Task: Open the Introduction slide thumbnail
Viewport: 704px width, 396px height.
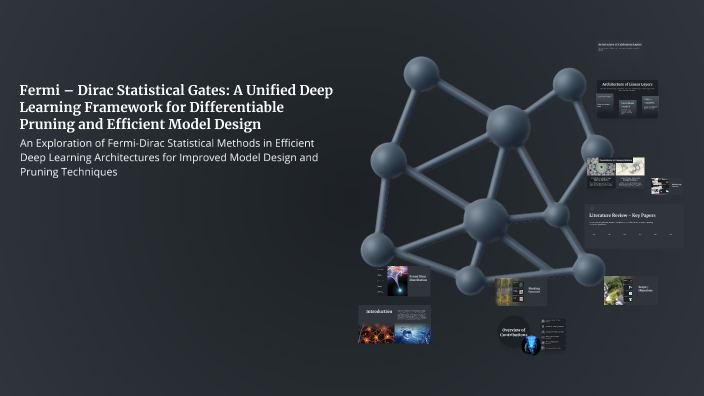Action: coord(394,324)
